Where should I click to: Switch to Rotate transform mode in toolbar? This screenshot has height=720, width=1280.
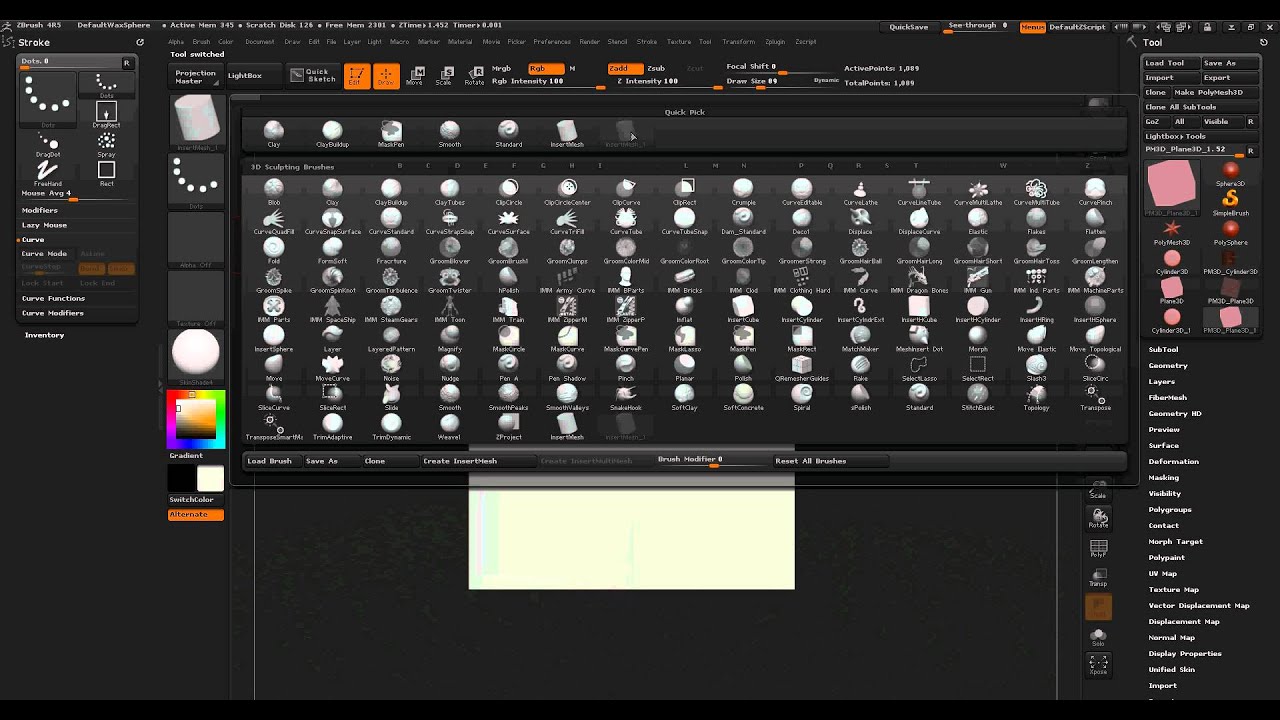coord(474,76)
